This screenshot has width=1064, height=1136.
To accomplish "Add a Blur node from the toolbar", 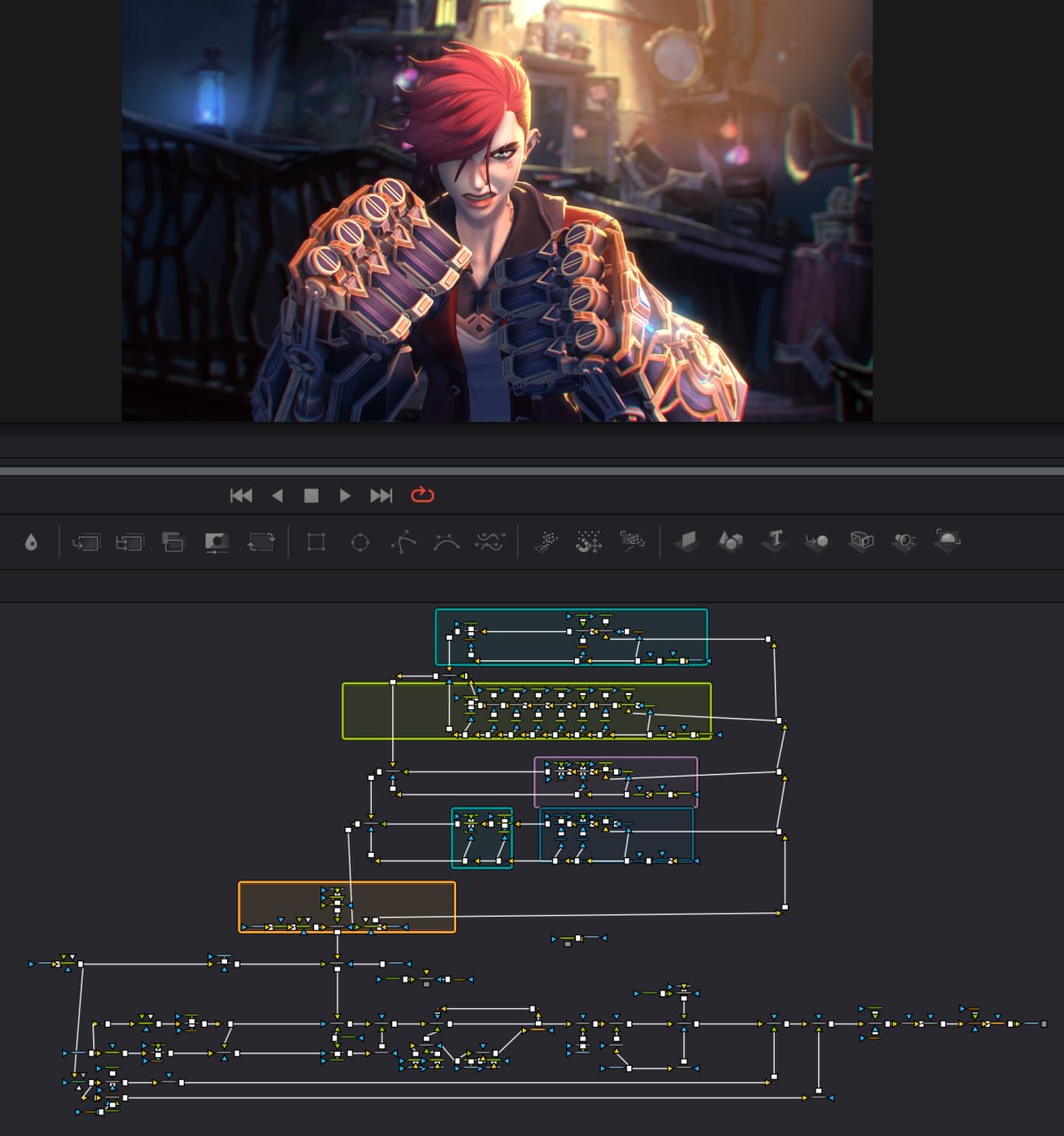I will pos(31,541).
